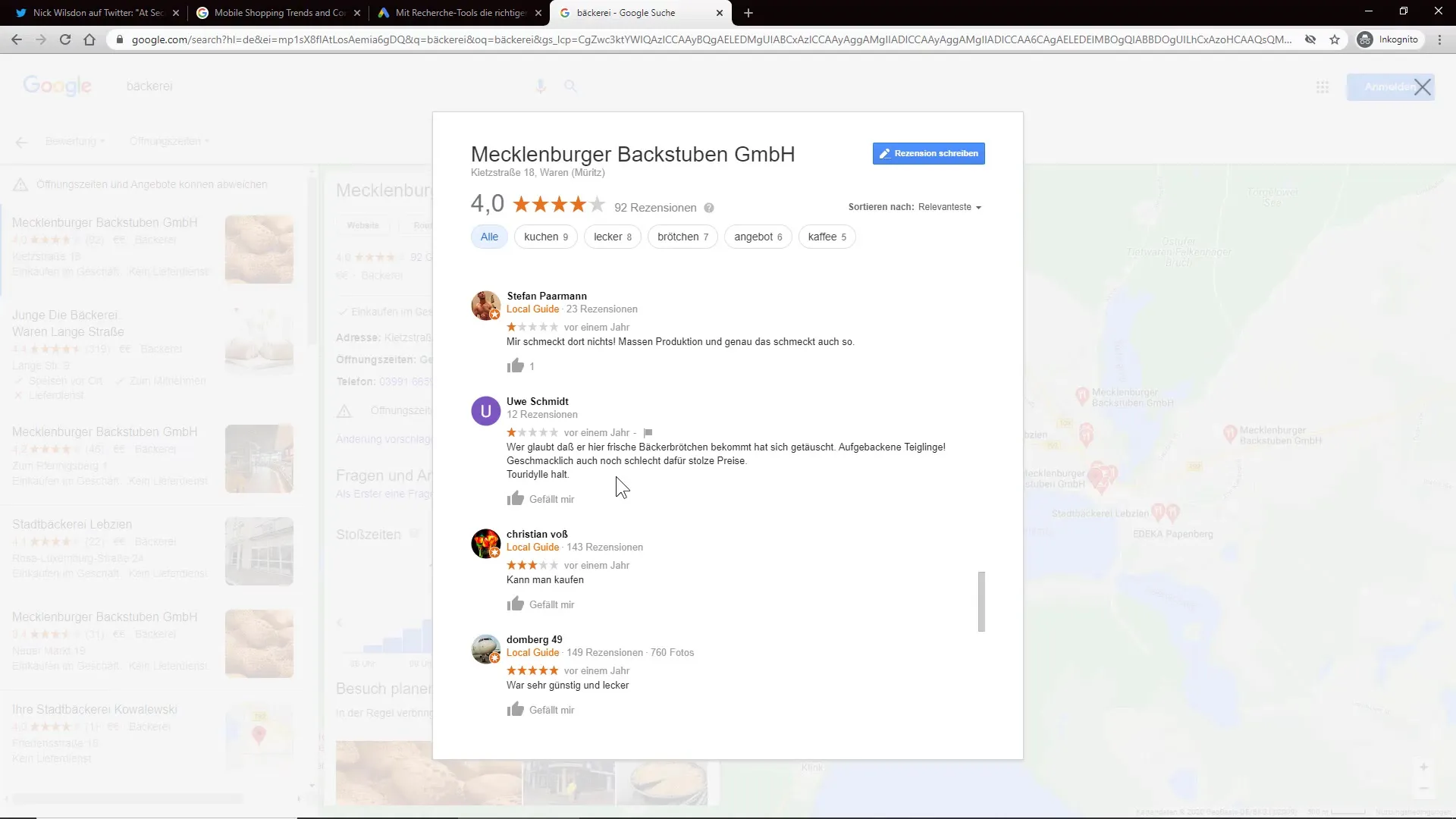Select Stadtbäckerei Lebzien result
The image size is (1456, 819).
click(x=152, y=551)
